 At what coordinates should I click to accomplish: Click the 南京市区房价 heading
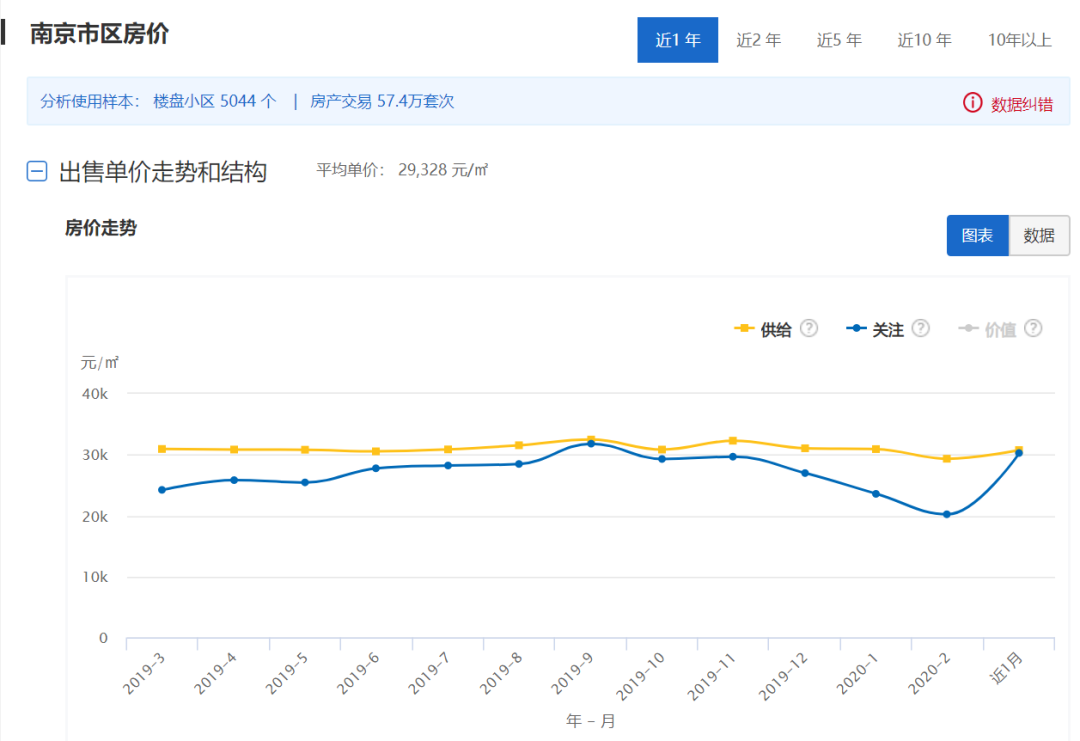point(100,33)
